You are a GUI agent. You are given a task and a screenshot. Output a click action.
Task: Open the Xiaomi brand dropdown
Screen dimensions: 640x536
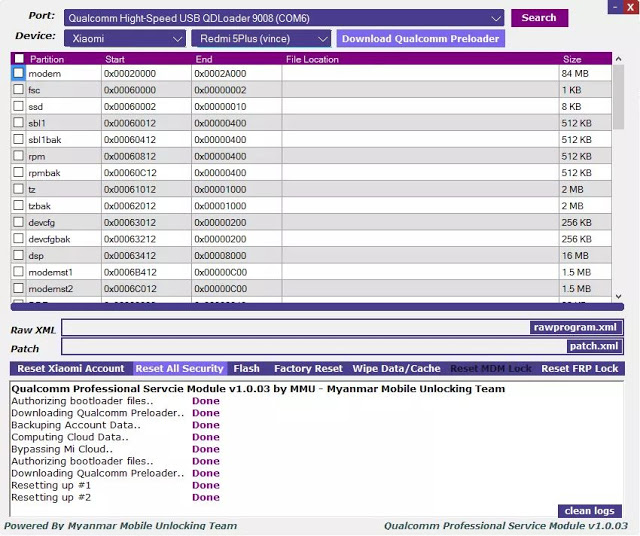[x=125, y=39]
